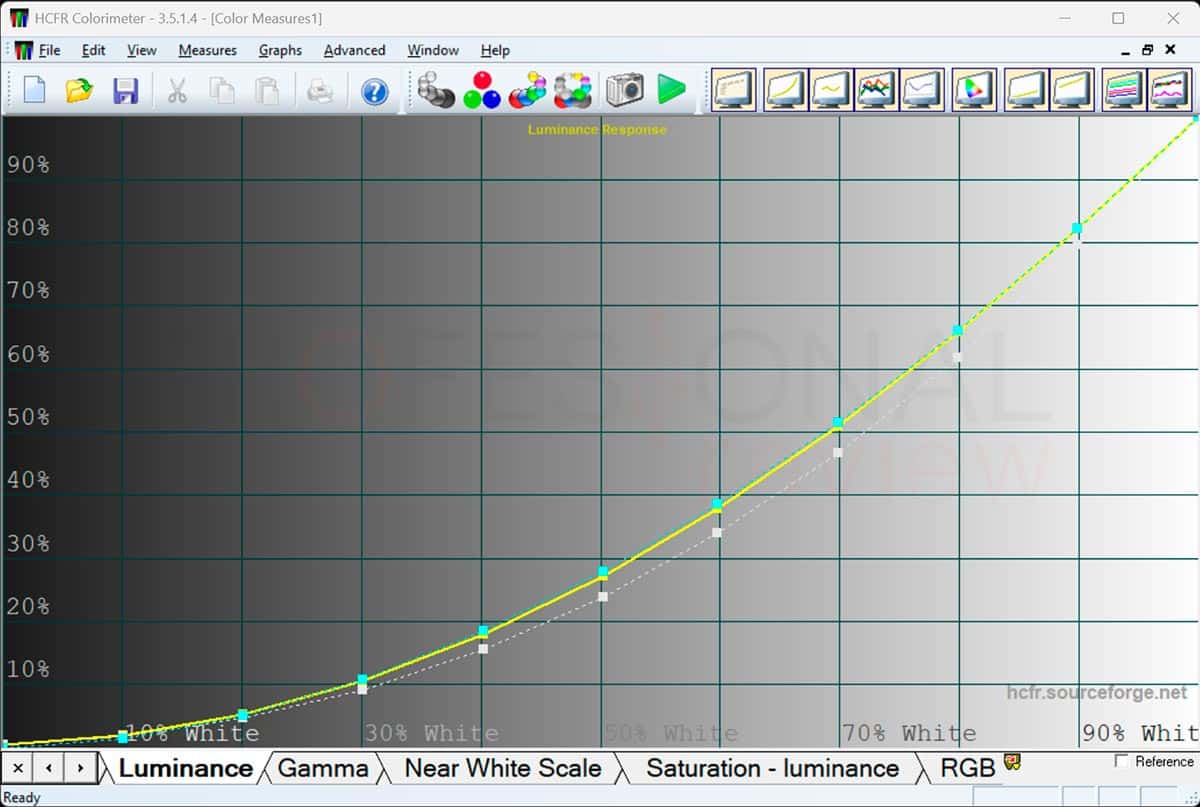
Task: Open About help via blue question mark
Action: coord(374,92)
